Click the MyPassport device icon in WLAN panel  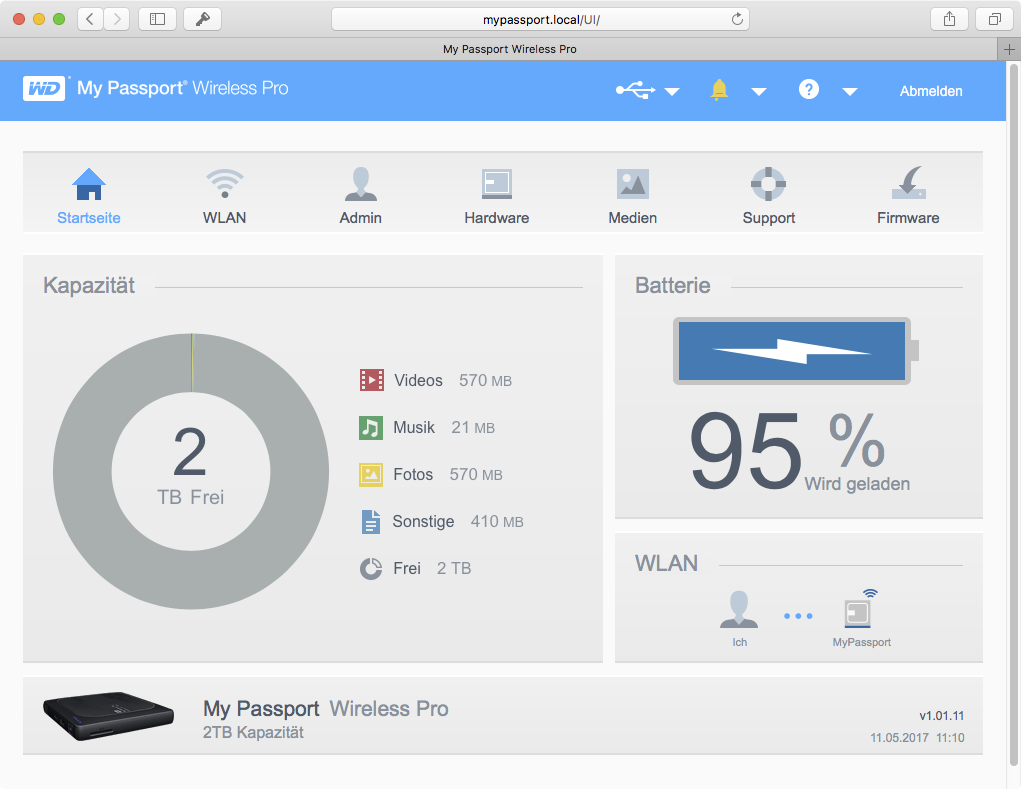point(860,609)
